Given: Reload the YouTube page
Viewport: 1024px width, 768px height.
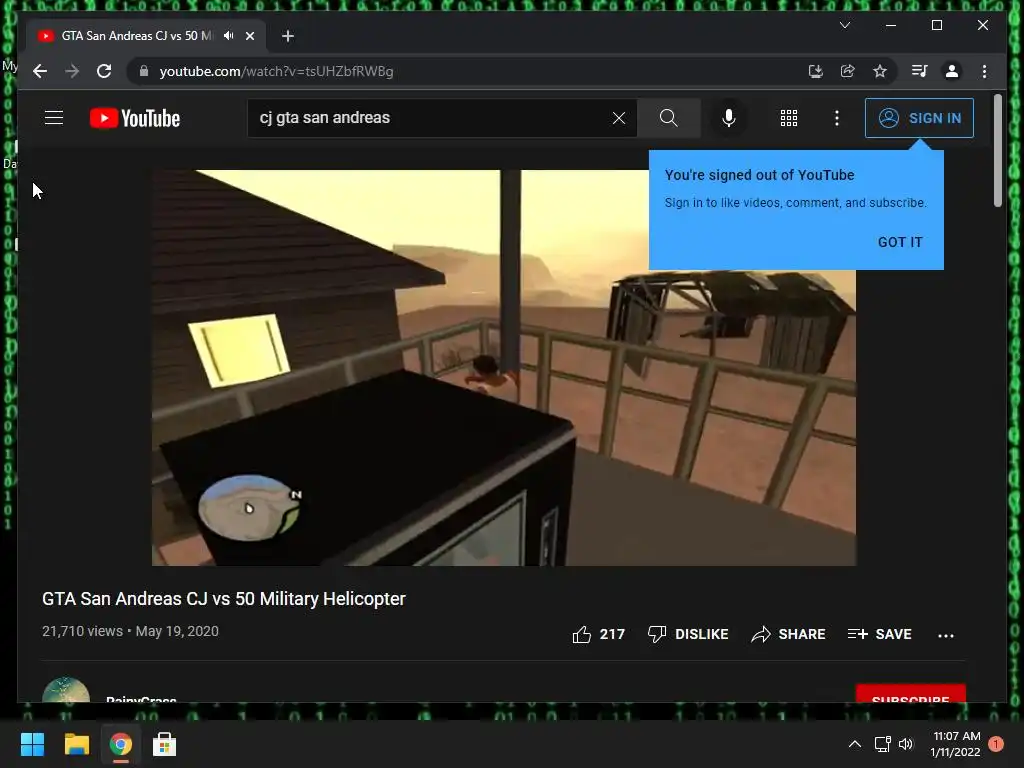Looking at the screenshot, I should point(104,71).
